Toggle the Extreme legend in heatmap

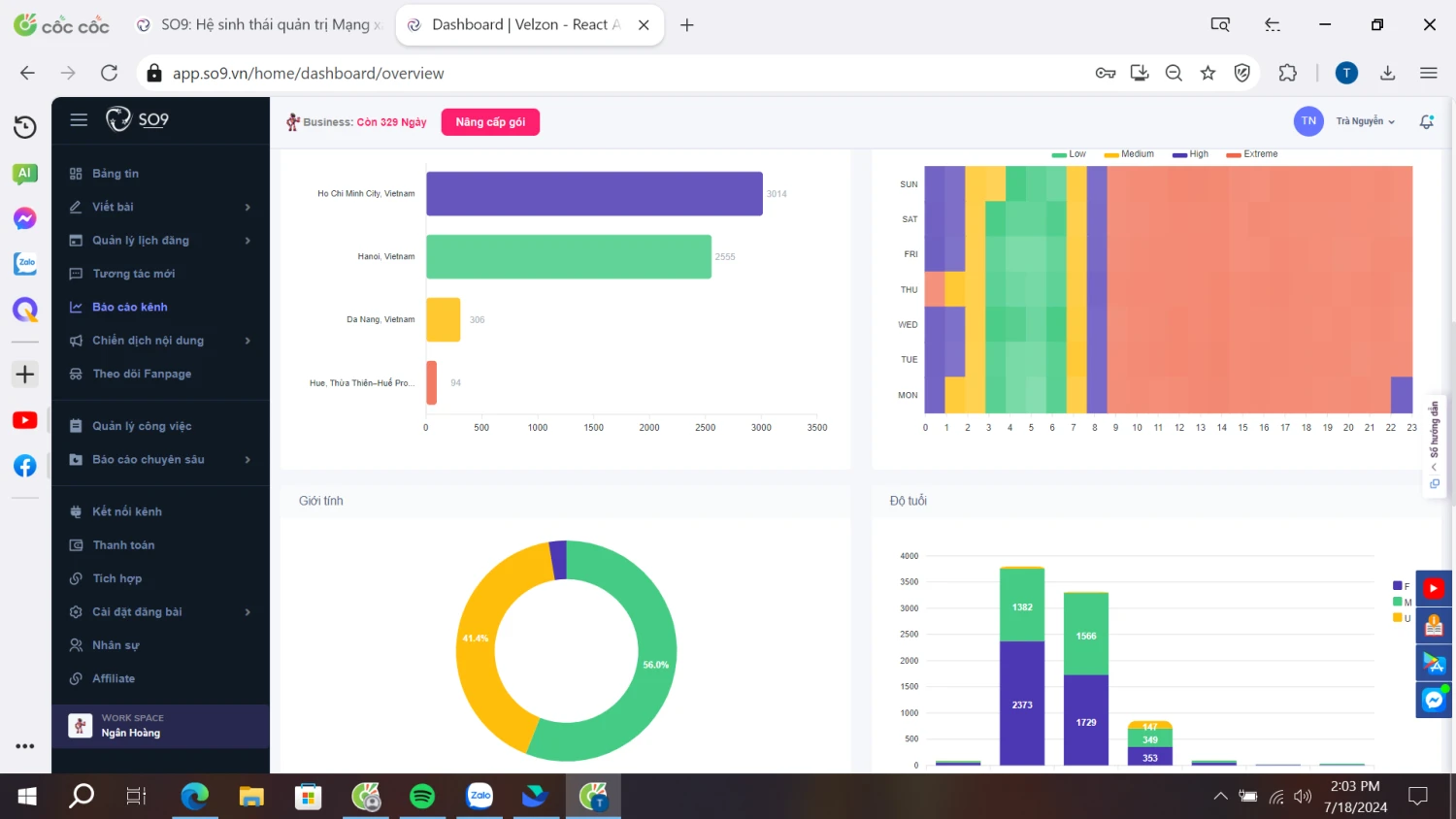[1252, 154]
